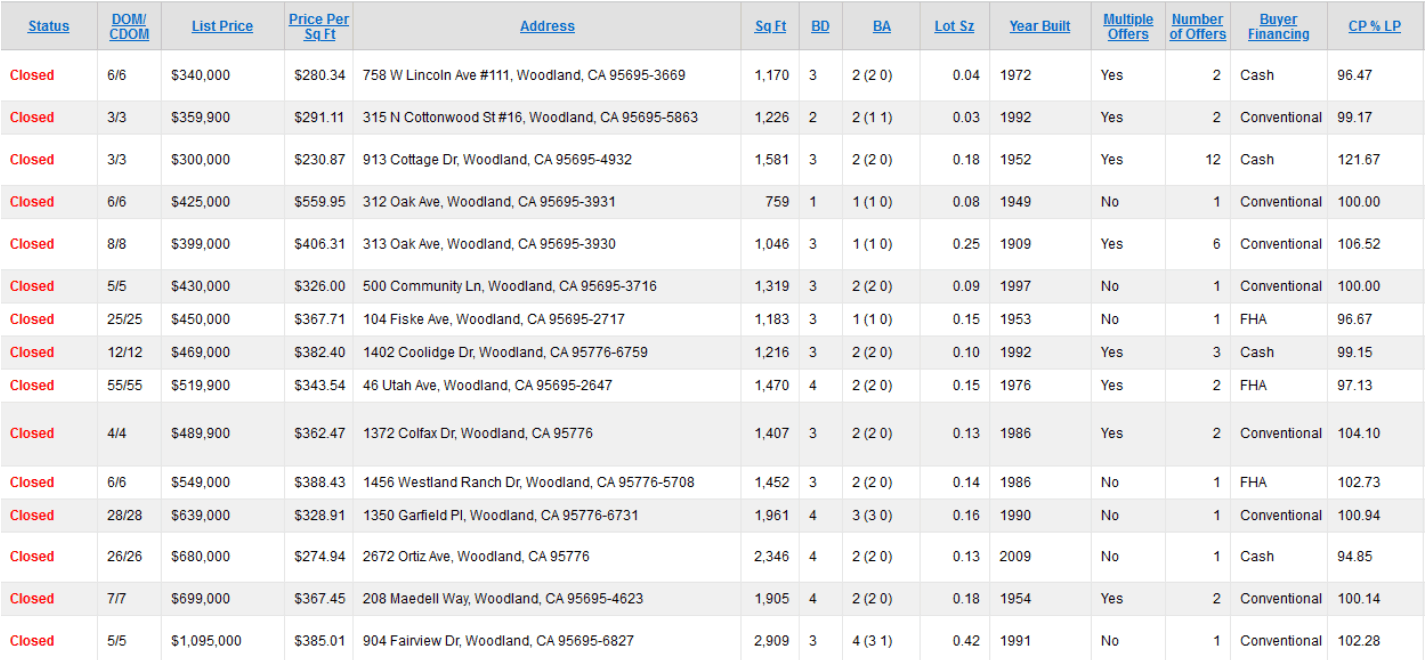This screenshot has width=1426, height=660.
Task: Select address 1402 Coolidge Dr
Action: click(x=505, y=352)
